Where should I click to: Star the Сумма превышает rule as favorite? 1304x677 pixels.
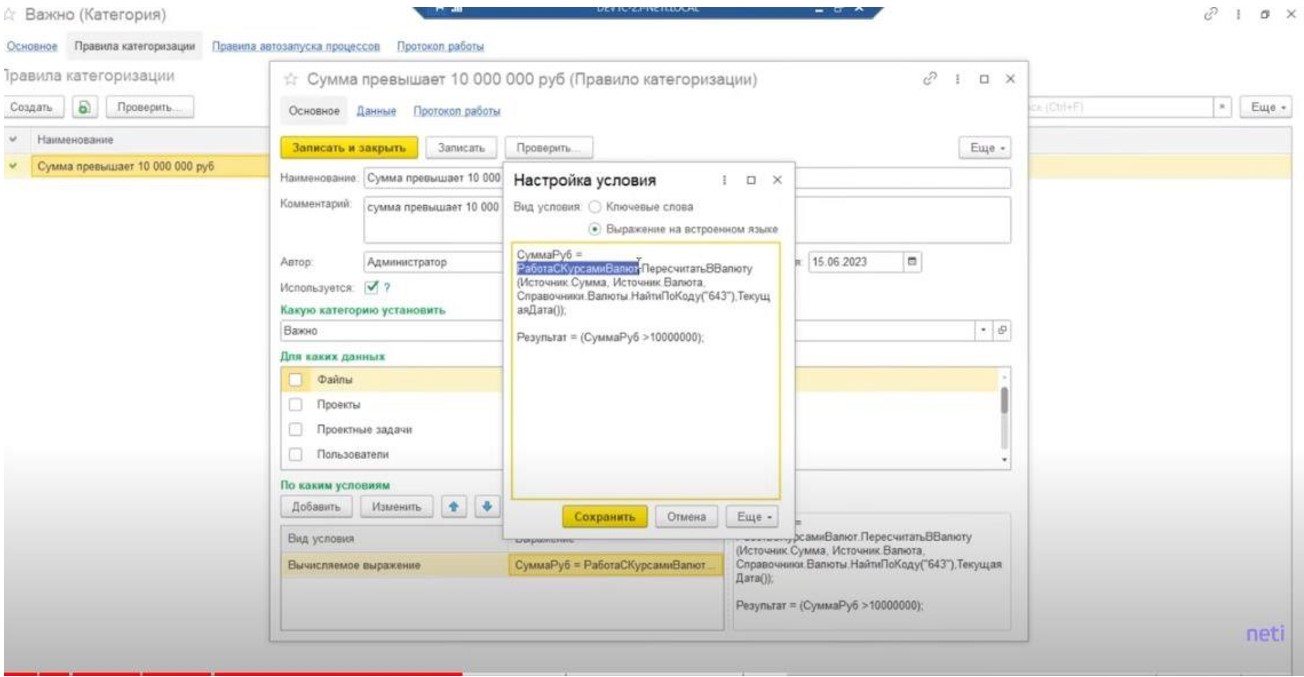tap(291, 80)
